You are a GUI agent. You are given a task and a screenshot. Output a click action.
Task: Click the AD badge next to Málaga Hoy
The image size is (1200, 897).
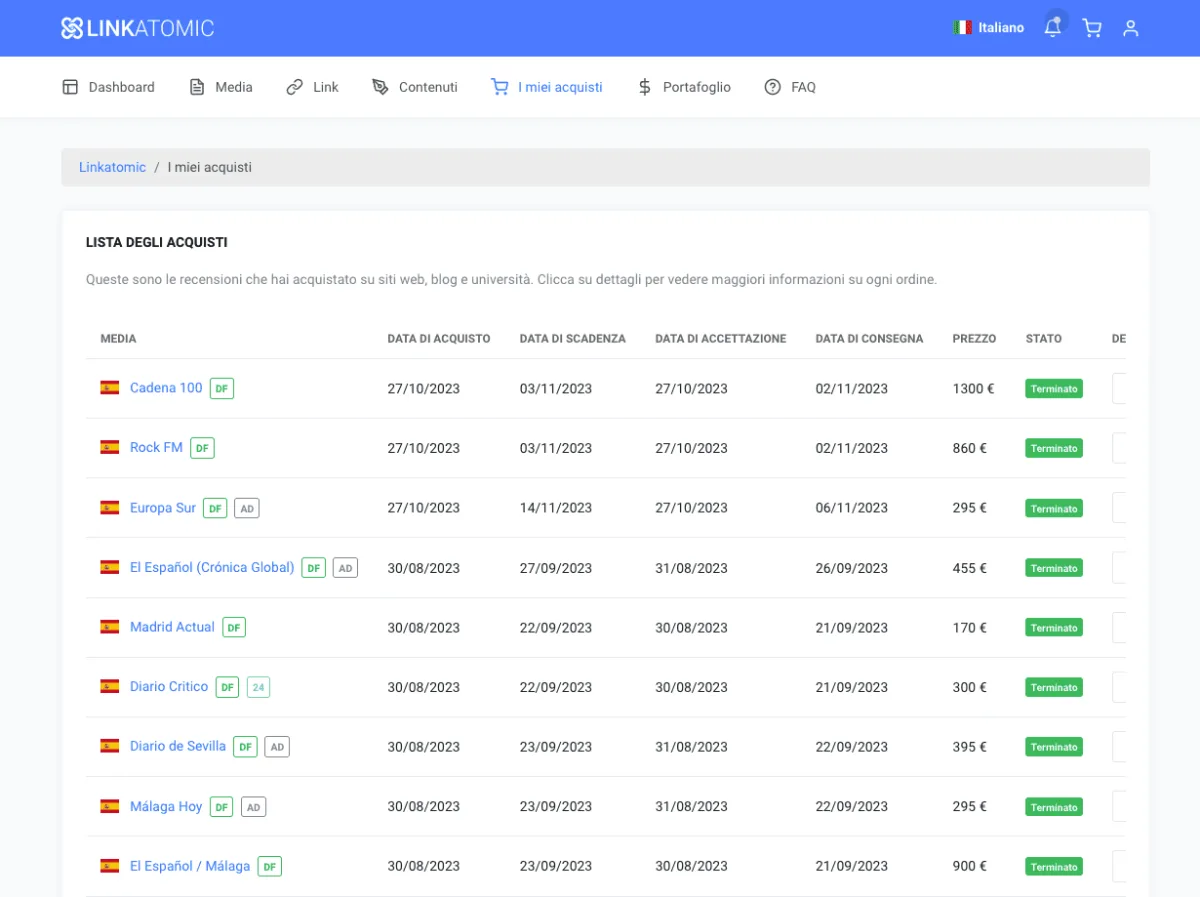254,807
